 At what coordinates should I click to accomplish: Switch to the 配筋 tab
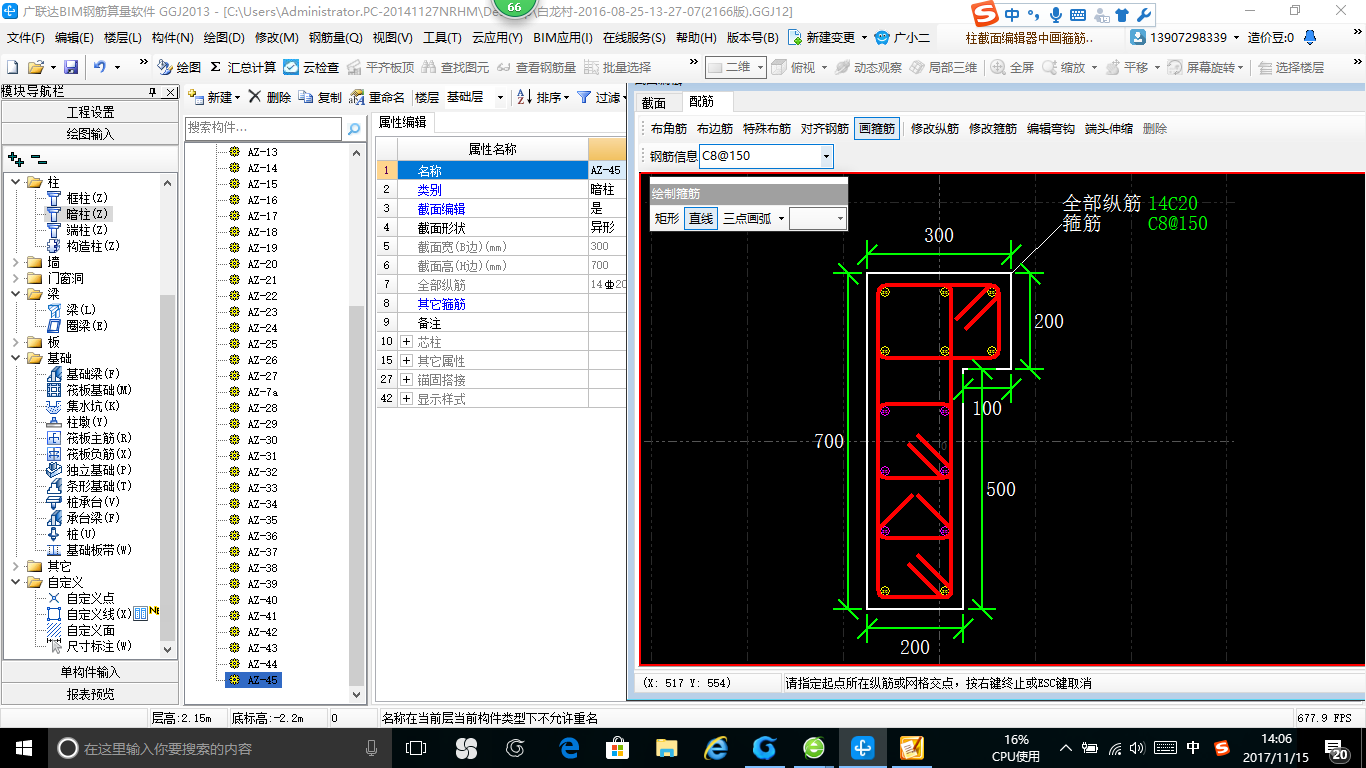(x=702, y=102)
